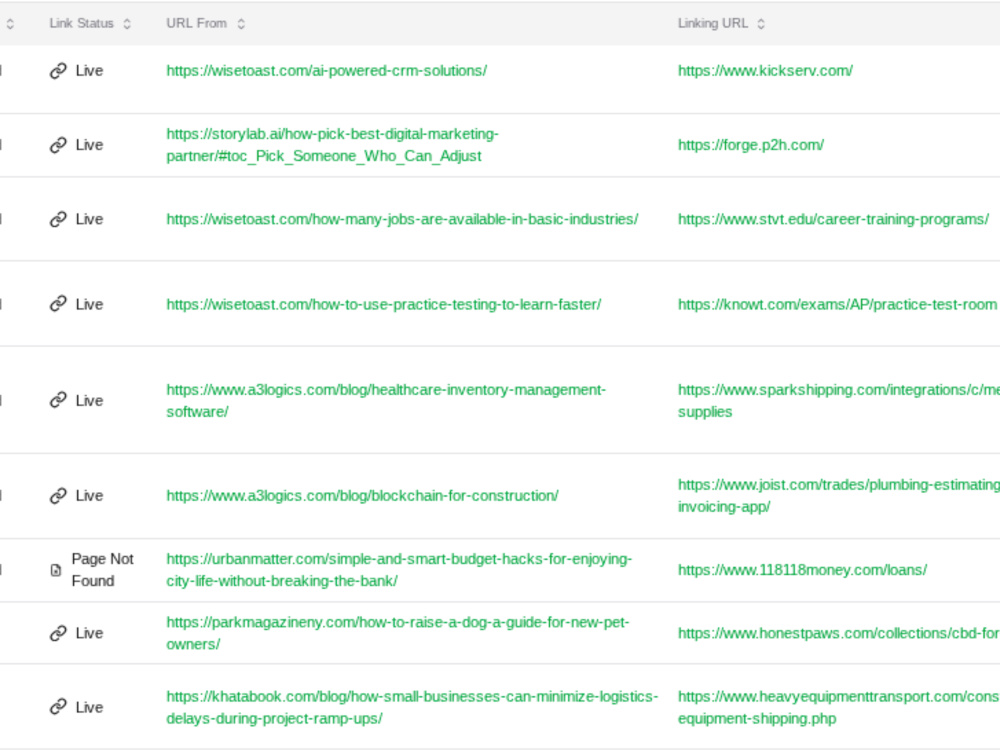Click link icon in a3logics healthcare-inventory row
The image size is (1000, 750).
[58, 401]
